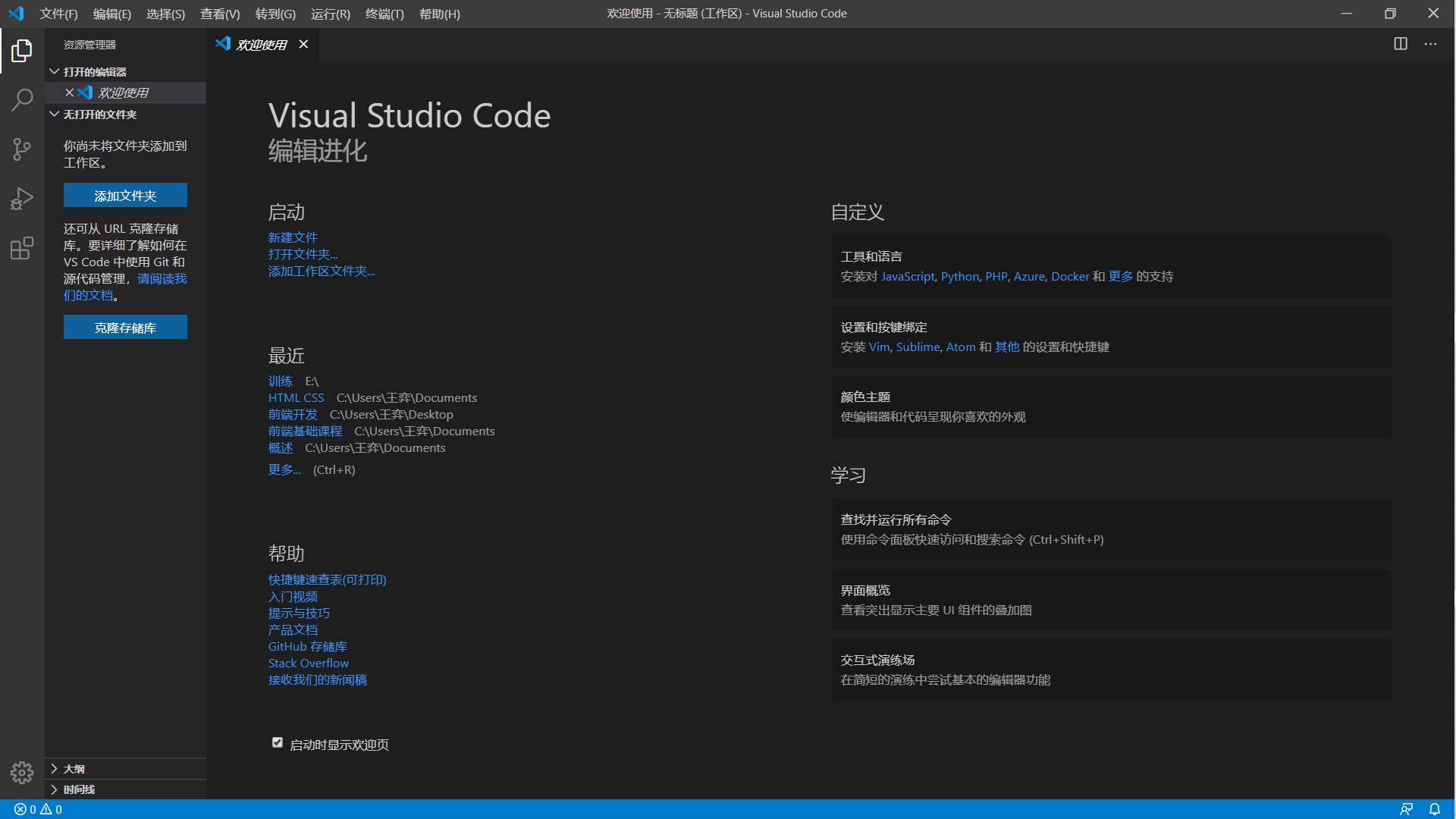Click the 添加文件夹 button
Screen dimensions: 1456x819
[125, 195]
